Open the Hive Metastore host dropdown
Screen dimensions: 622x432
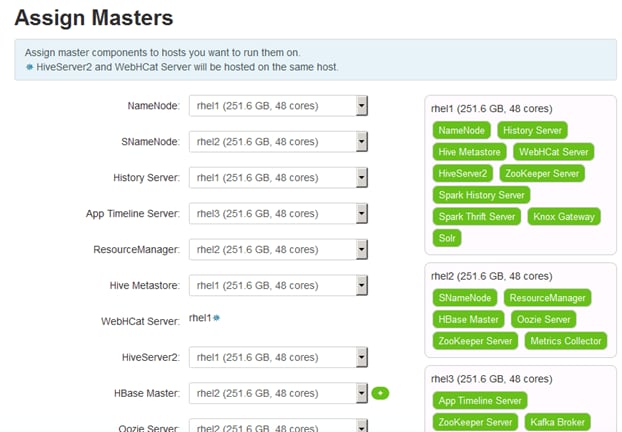coord(278,285)
